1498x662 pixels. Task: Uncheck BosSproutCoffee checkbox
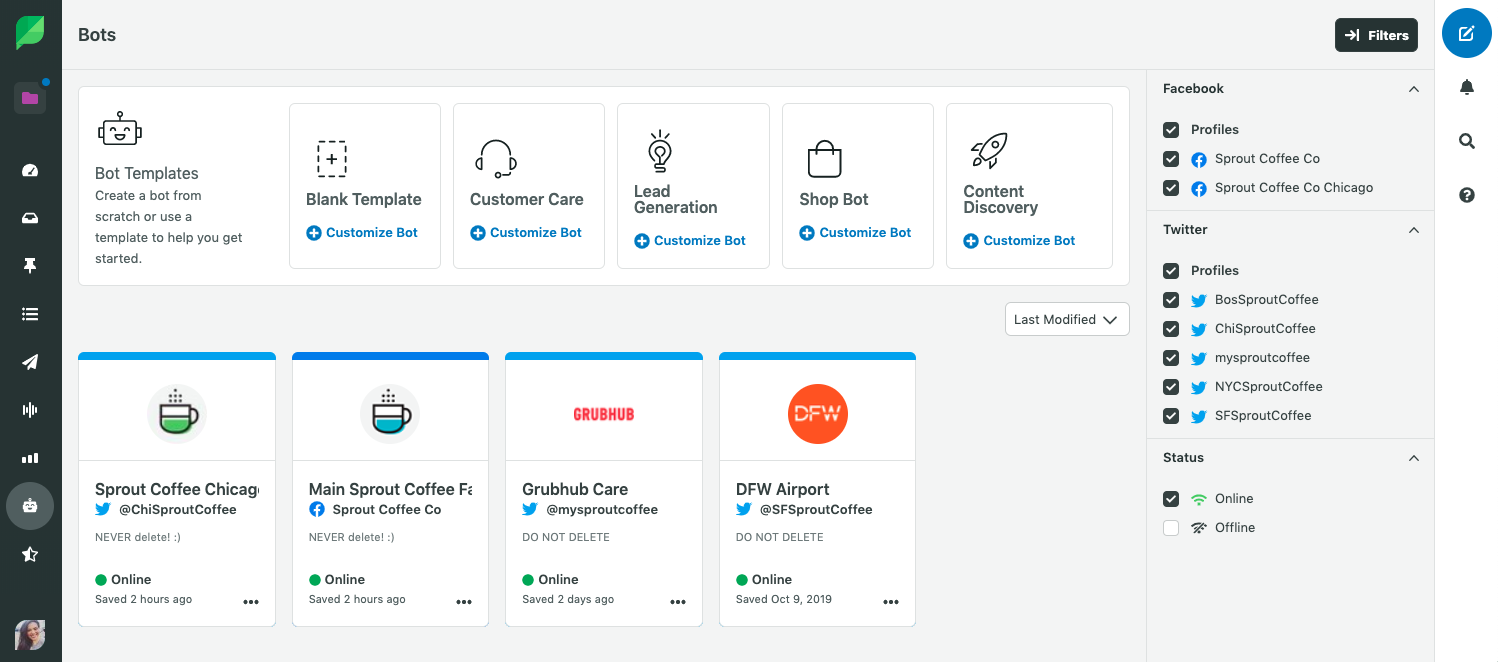click(x=1171, y=300)
